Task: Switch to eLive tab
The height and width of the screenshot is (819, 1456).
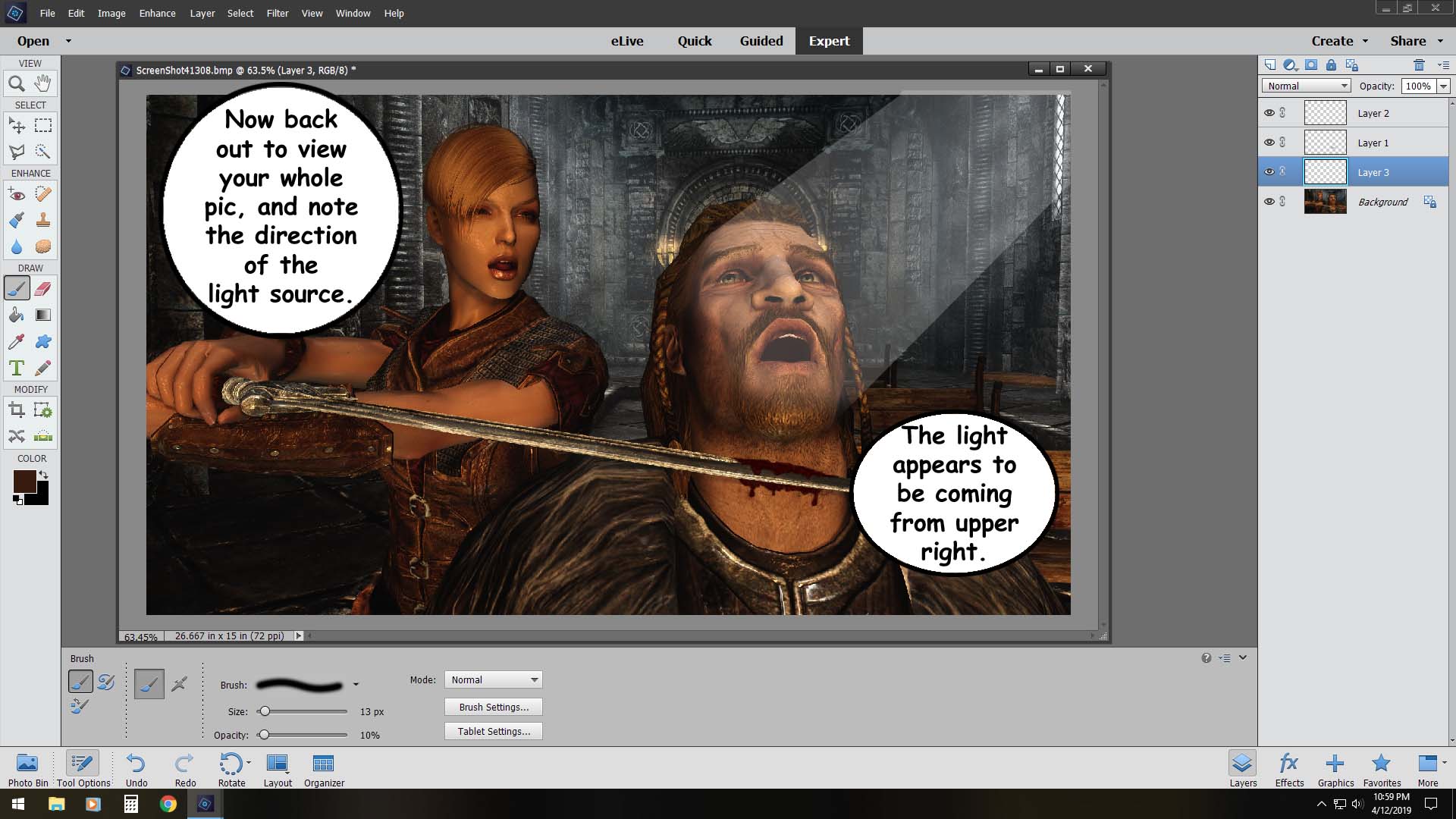Action: tap(627, 41)
